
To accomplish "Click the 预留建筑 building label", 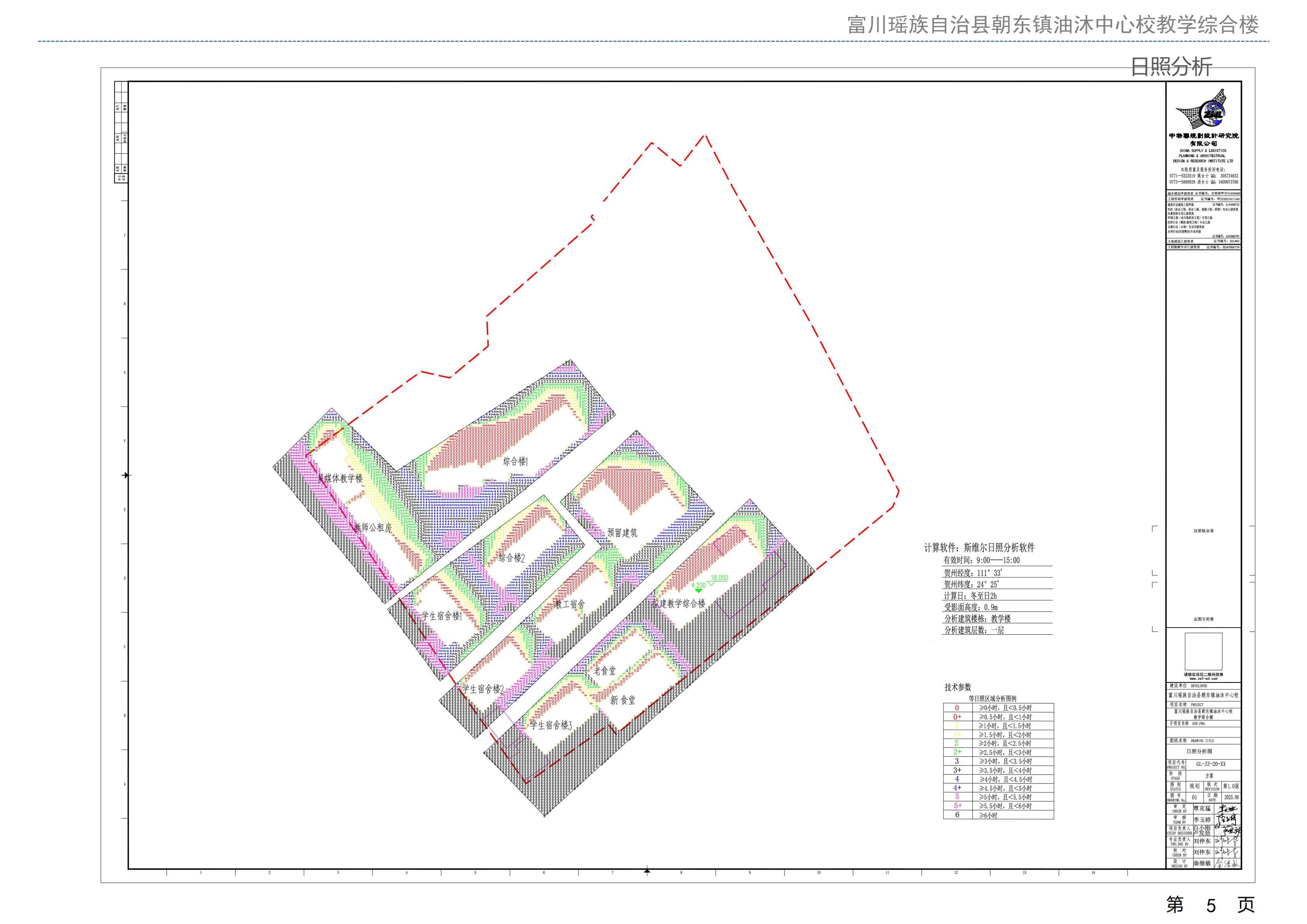I will click(622, 533).
